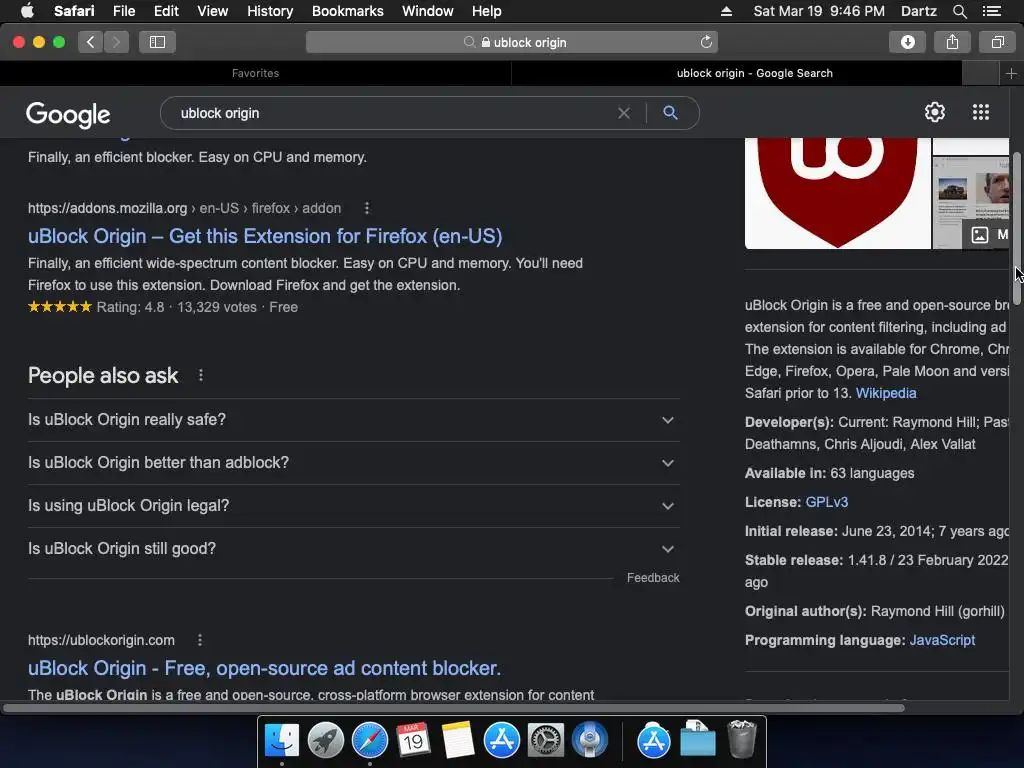Open the JavaScript programming language link
Viewport: 1024px width, 768px height.
(942, 641)
